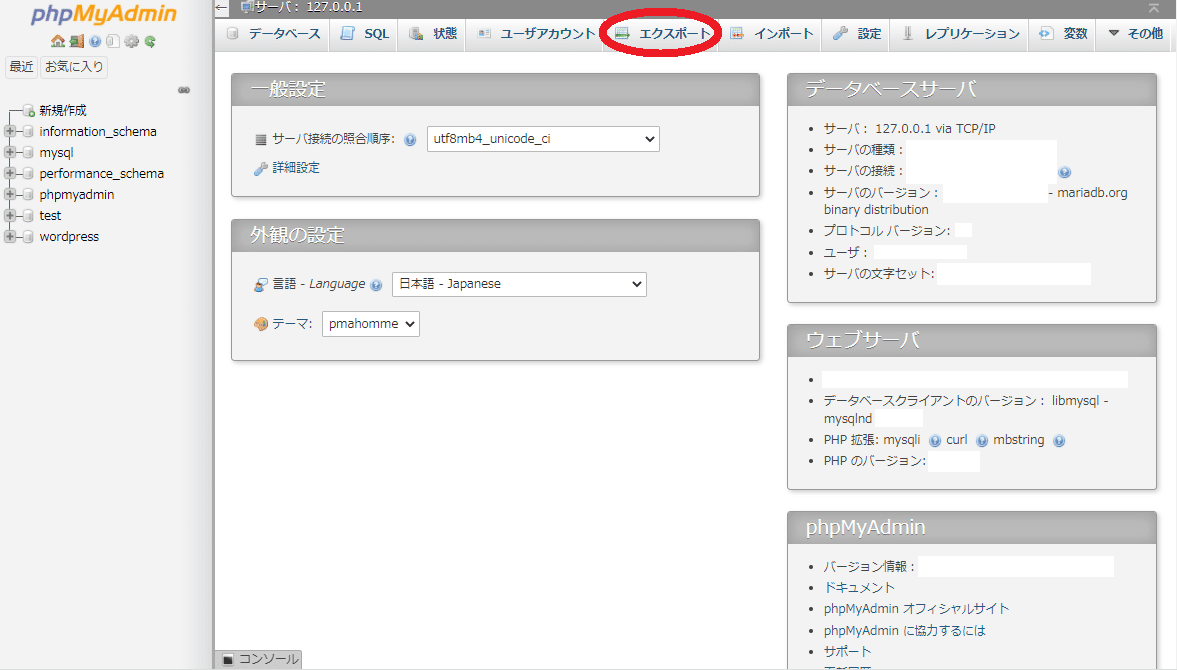1177x670 pixels.
Task: Open the ドキュメント link
Action: click(859, 587)
